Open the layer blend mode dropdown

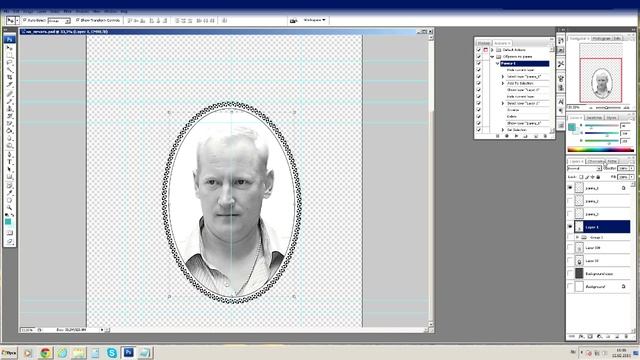tap(584, 169)
